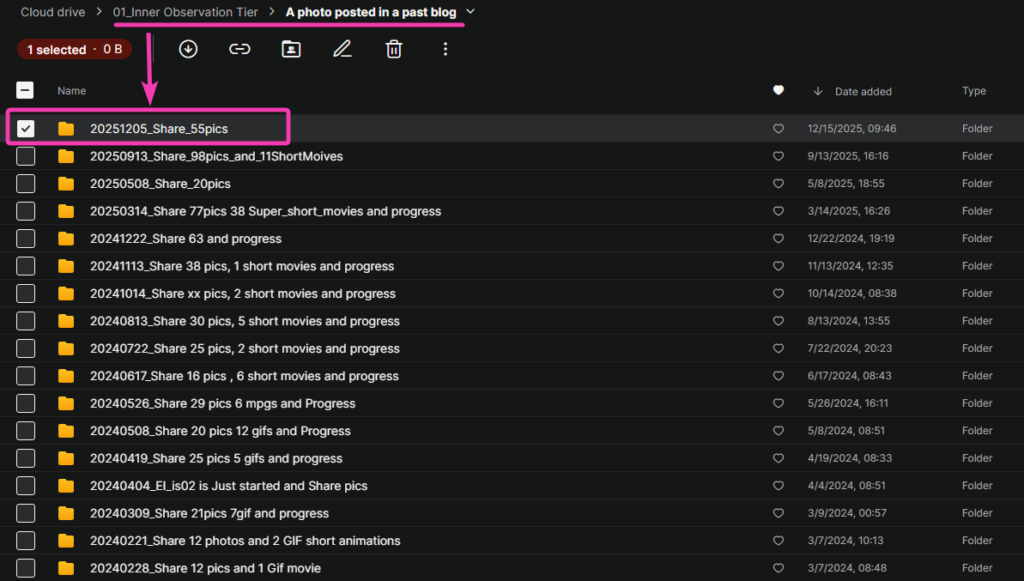Click the Download icon in toolbar
Image resolution: width=1024 pixels, height=581 pixels.
(x=188, y=49)
